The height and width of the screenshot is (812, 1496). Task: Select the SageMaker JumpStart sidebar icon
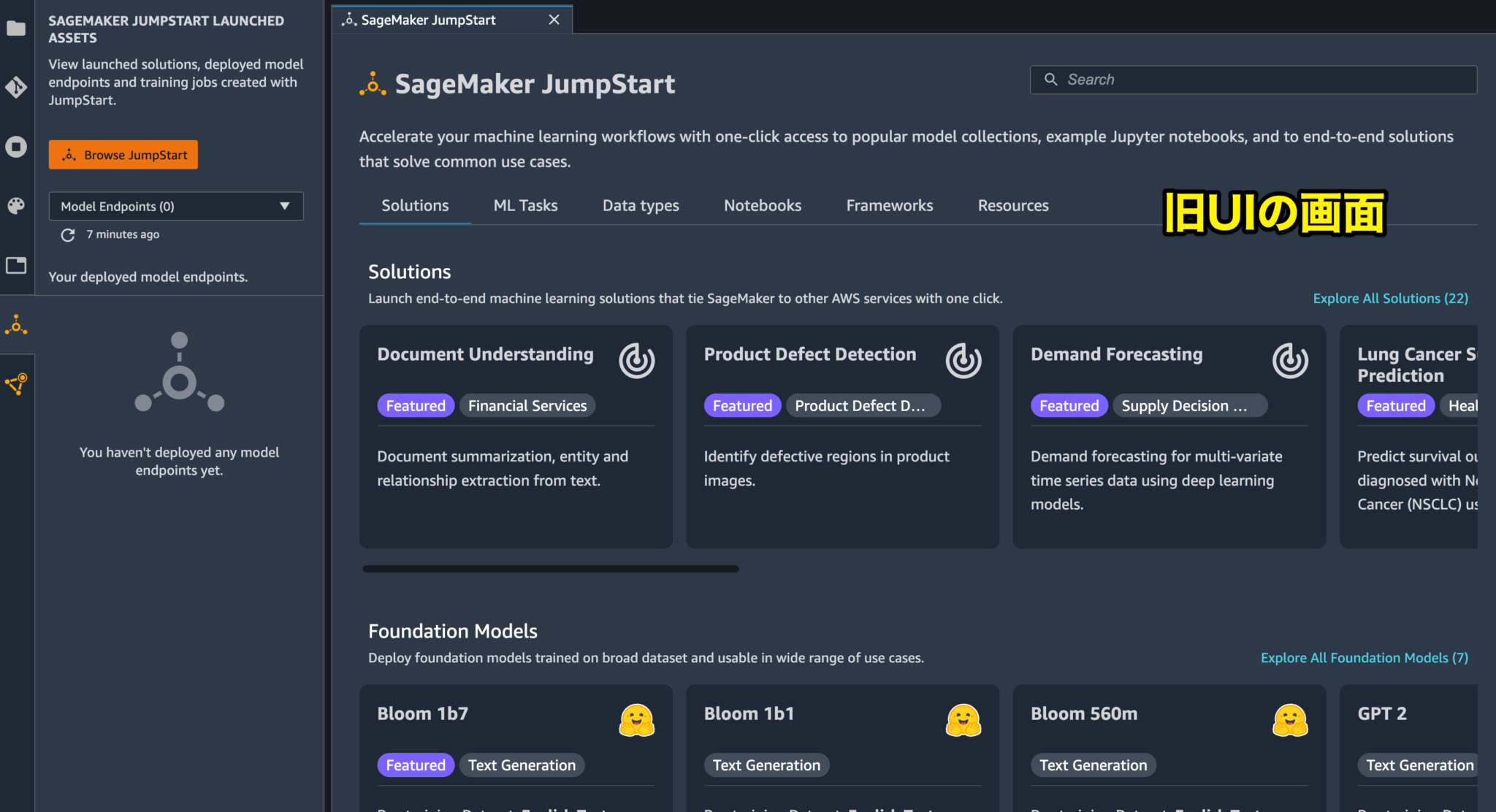[16, 325]
